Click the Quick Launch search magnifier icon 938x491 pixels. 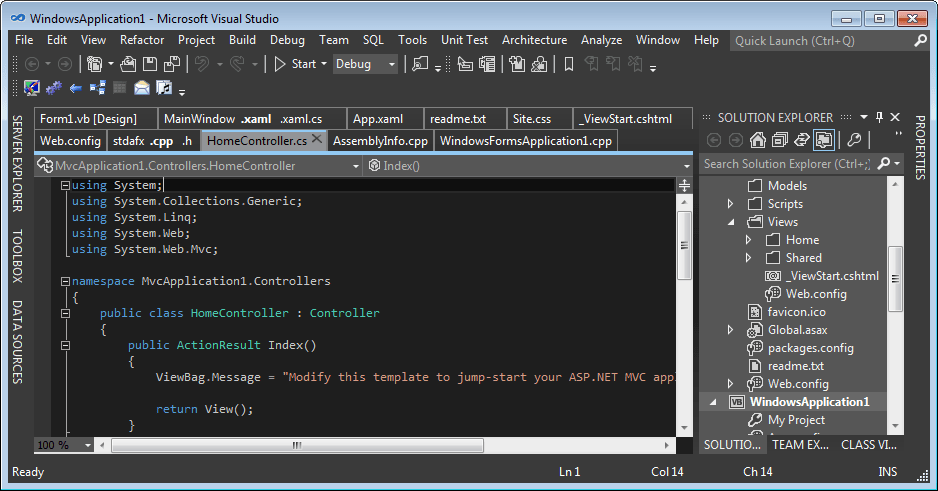(920, 41)
